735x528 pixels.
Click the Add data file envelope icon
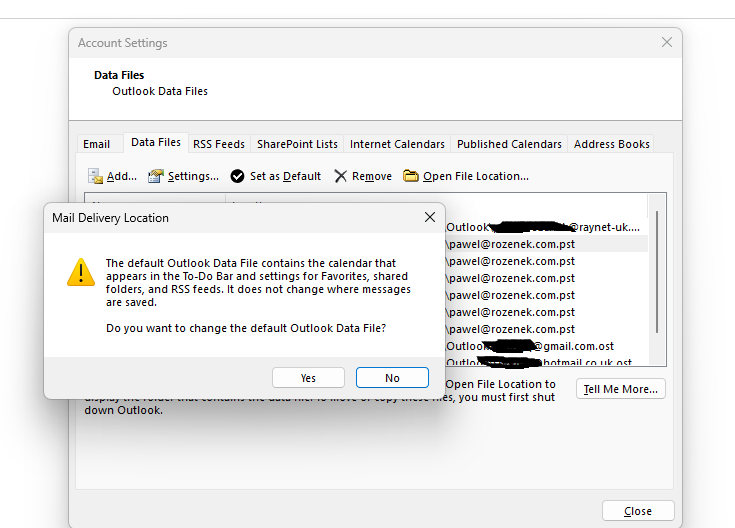(x=95, y=176)
